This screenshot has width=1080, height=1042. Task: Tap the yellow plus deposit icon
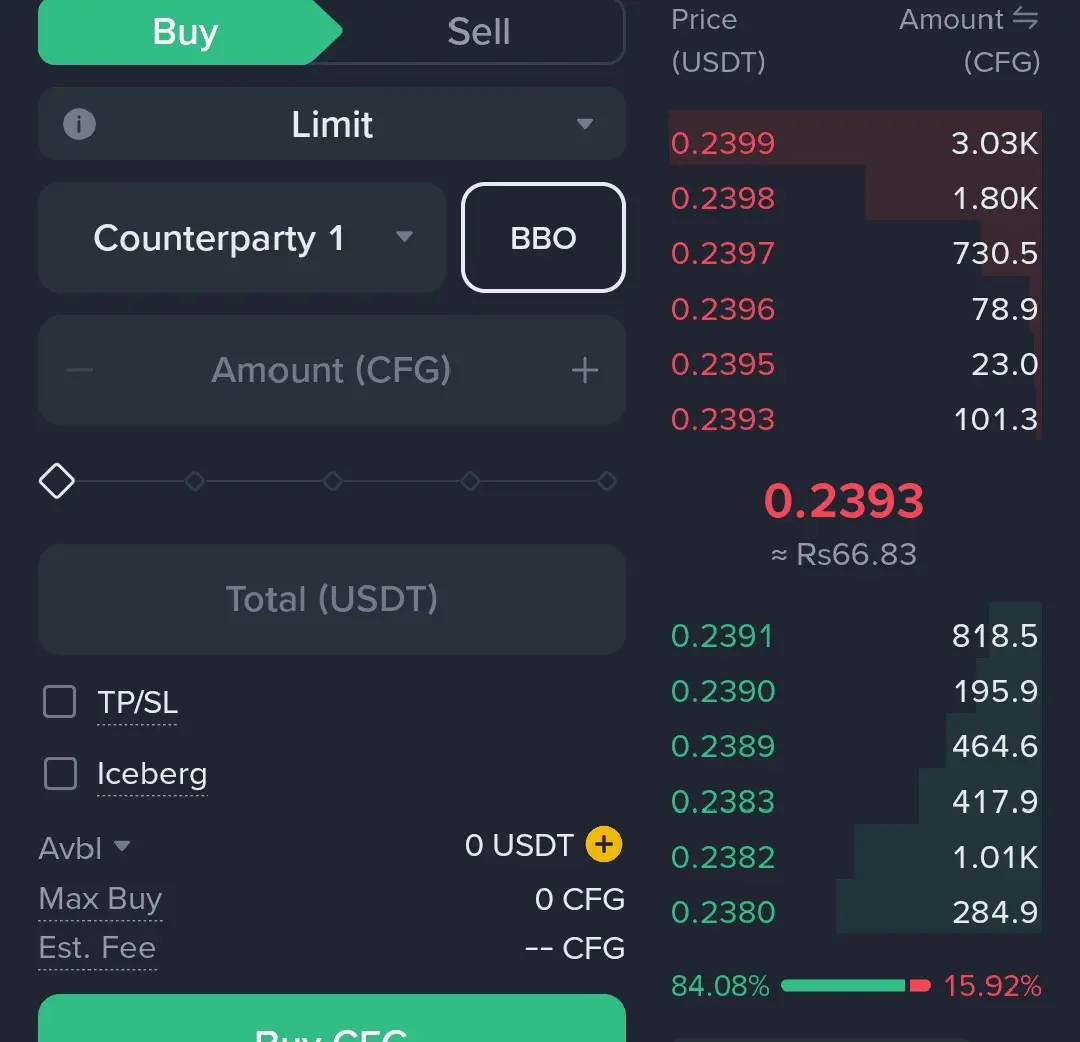[603, 845]
